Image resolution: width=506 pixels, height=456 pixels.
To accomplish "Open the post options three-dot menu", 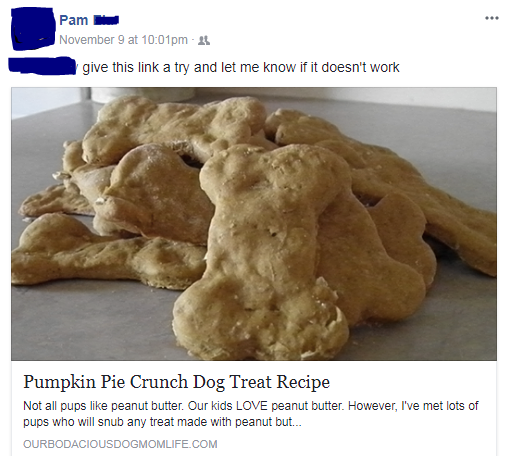I will (x=492, y=18).
